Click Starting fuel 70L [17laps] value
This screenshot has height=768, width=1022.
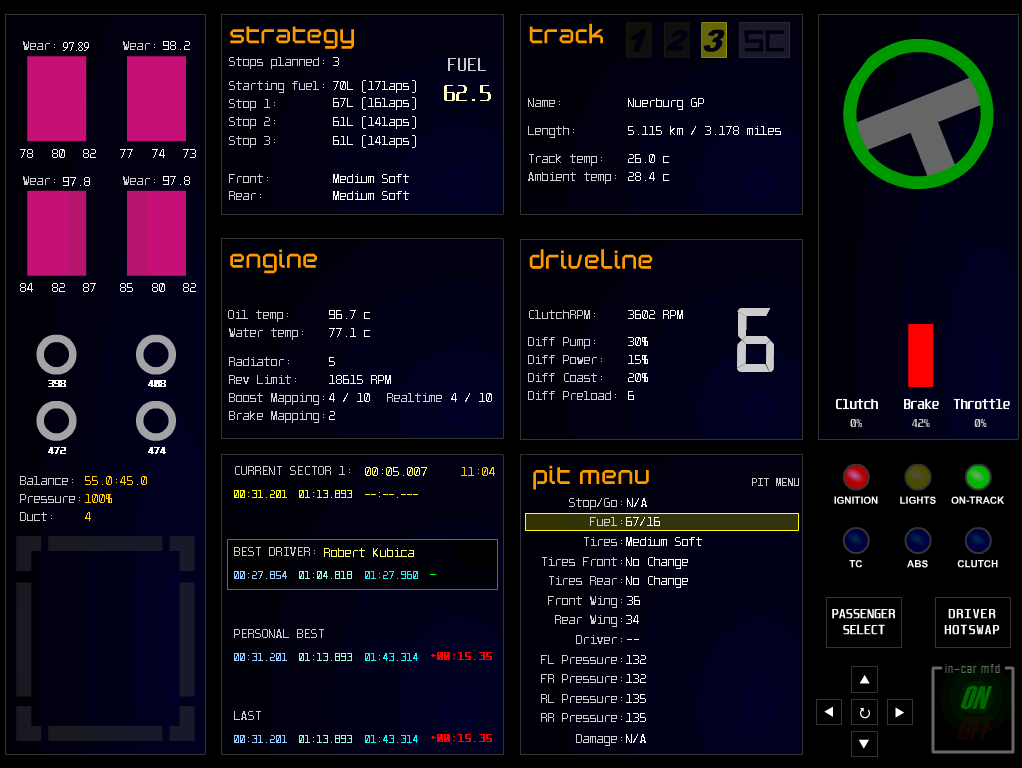374,85
